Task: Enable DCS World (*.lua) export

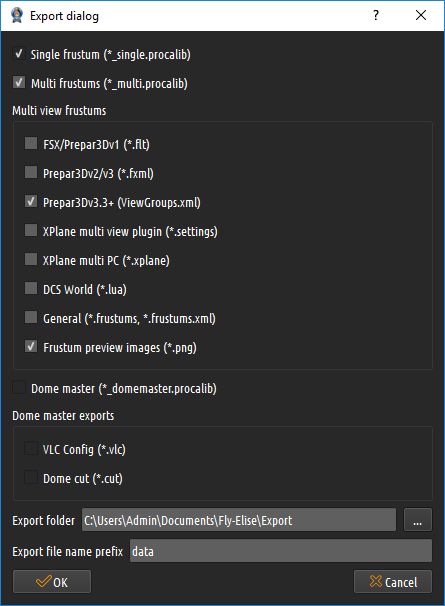Action: 31,288
